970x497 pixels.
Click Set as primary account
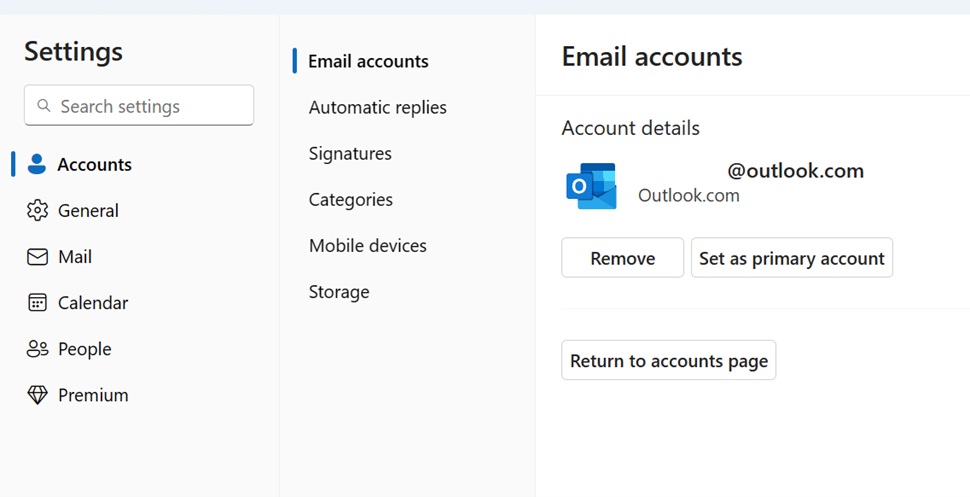point(791,258)
